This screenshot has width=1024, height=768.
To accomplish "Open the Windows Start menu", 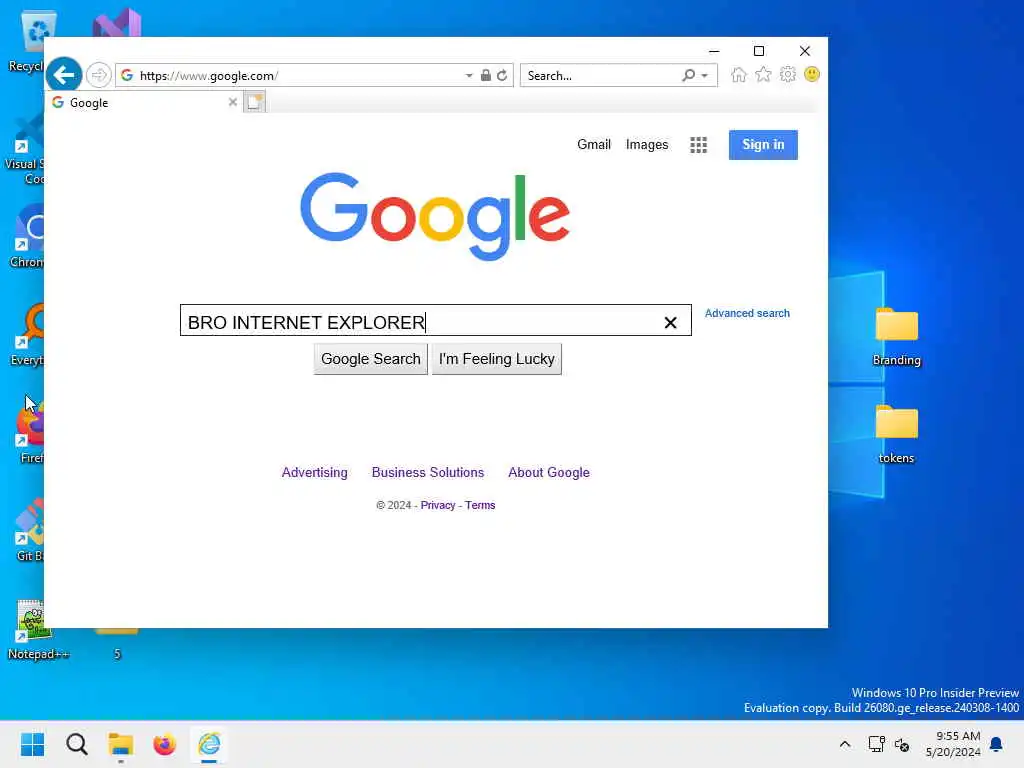I will [33, 744].
